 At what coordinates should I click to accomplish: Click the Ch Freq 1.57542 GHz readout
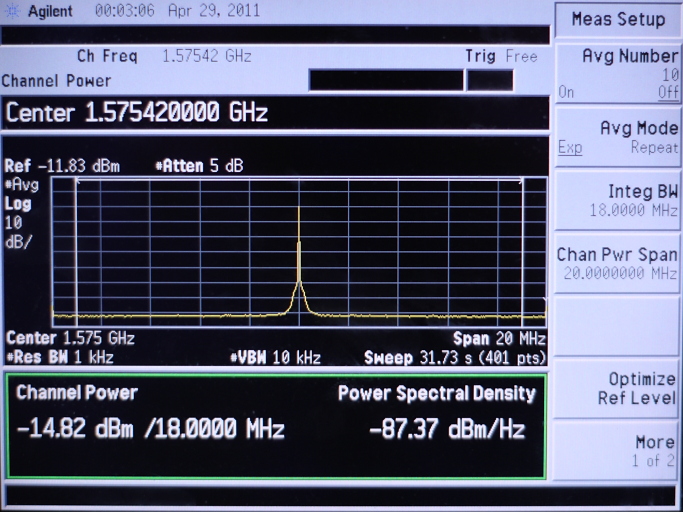tap(164, 57)
